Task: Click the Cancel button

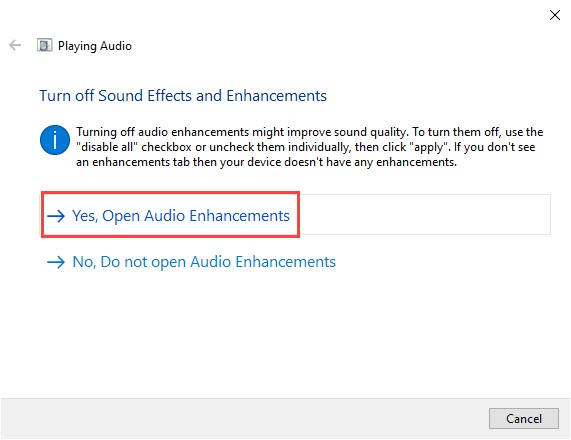Action: click(524, 419)
